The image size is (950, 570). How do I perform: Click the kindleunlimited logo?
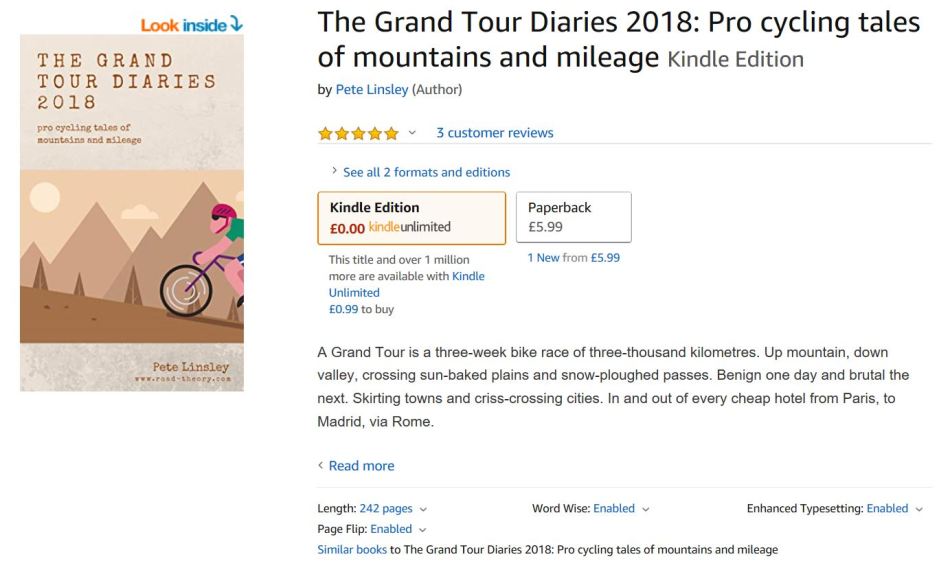(x=410, y=227)
